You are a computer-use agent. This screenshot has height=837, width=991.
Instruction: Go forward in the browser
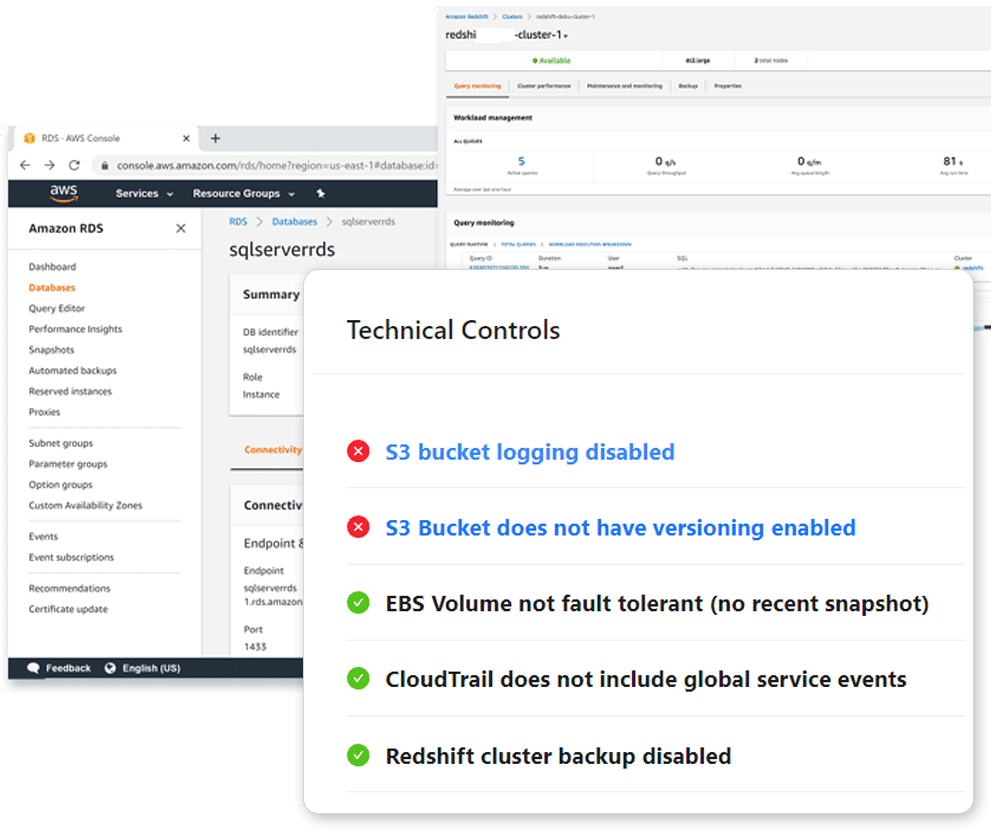click(x=49, y=165)
